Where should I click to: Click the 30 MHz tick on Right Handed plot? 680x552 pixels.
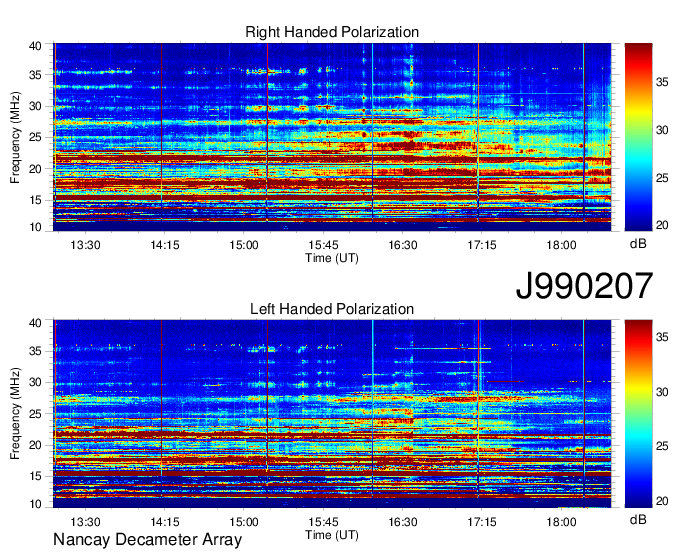[x=35, y=106]
